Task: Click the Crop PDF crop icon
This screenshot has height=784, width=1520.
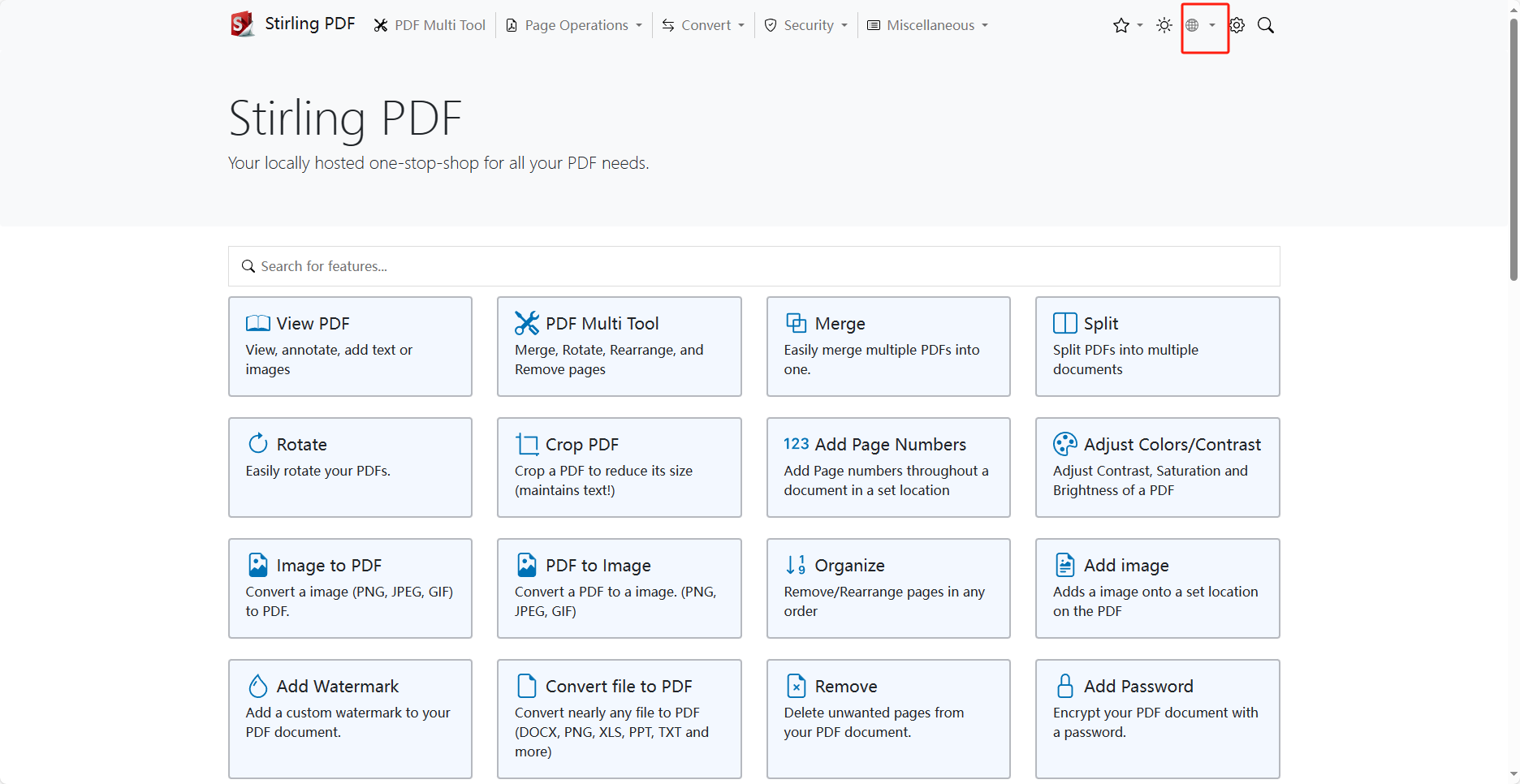Action: 527,444
